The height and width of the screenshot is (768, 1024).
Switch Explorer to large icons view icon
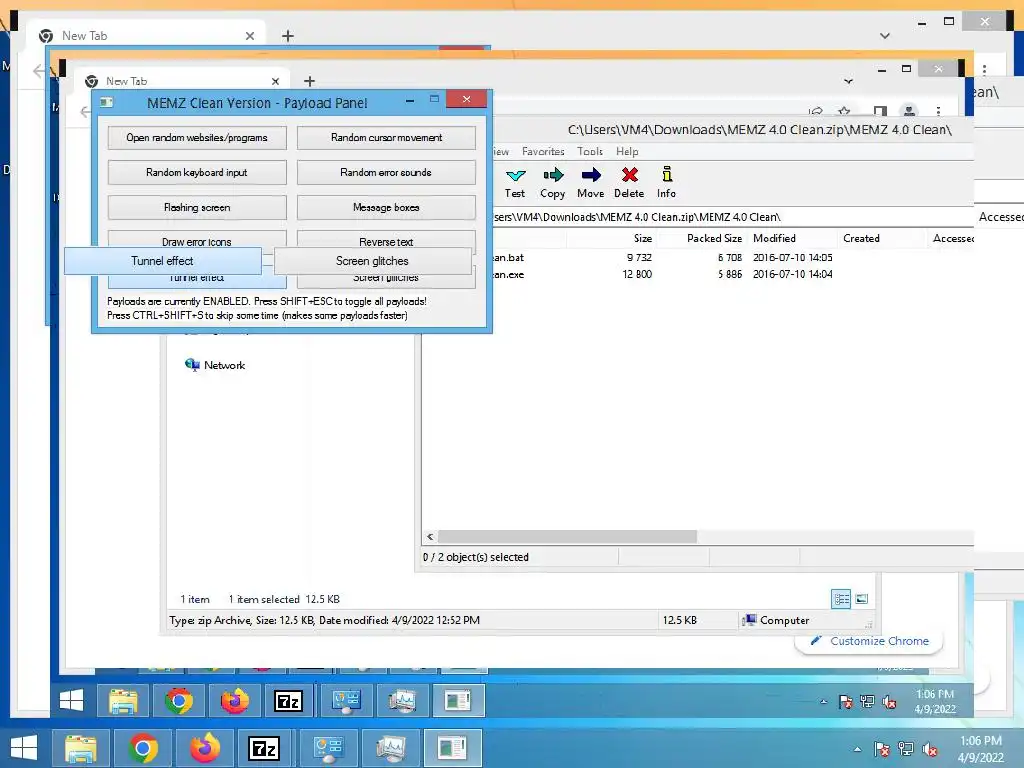[x=861, y=599]
